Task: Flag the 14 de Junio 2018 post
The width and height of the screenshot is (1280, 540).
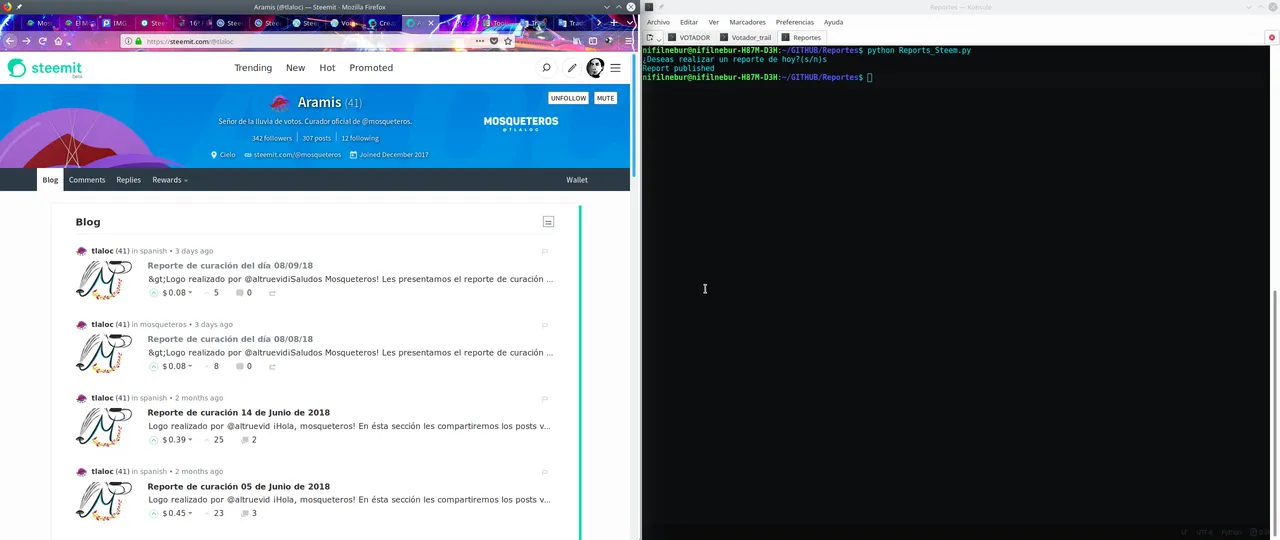Action: [545, 398]
